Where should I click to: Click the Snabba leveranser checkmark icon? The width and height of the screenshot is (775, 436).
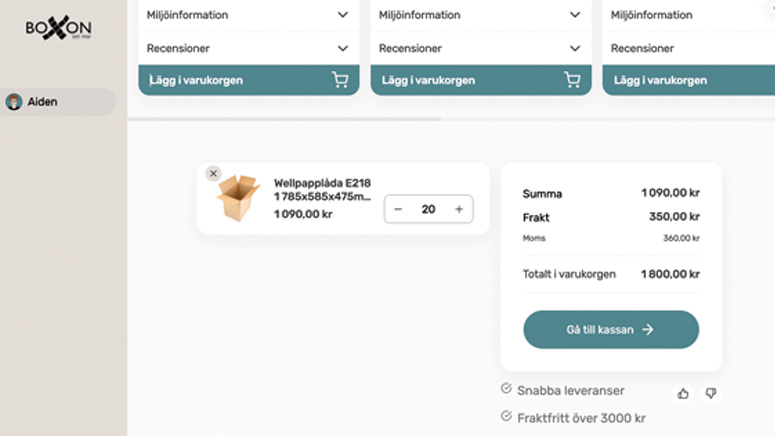click(506, 389)
